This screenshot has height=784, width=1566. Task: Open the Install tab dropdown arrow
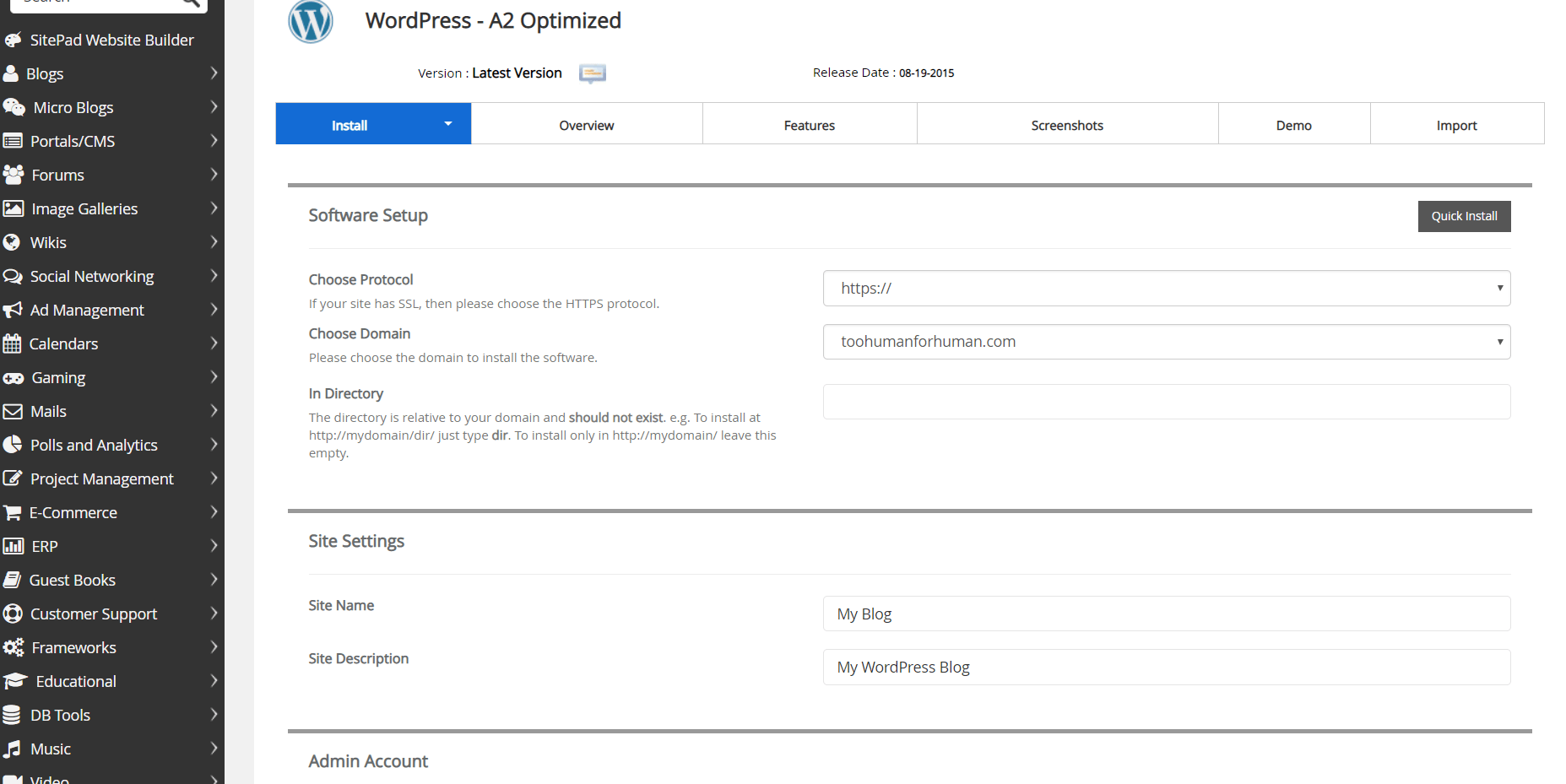pos(448,124)
